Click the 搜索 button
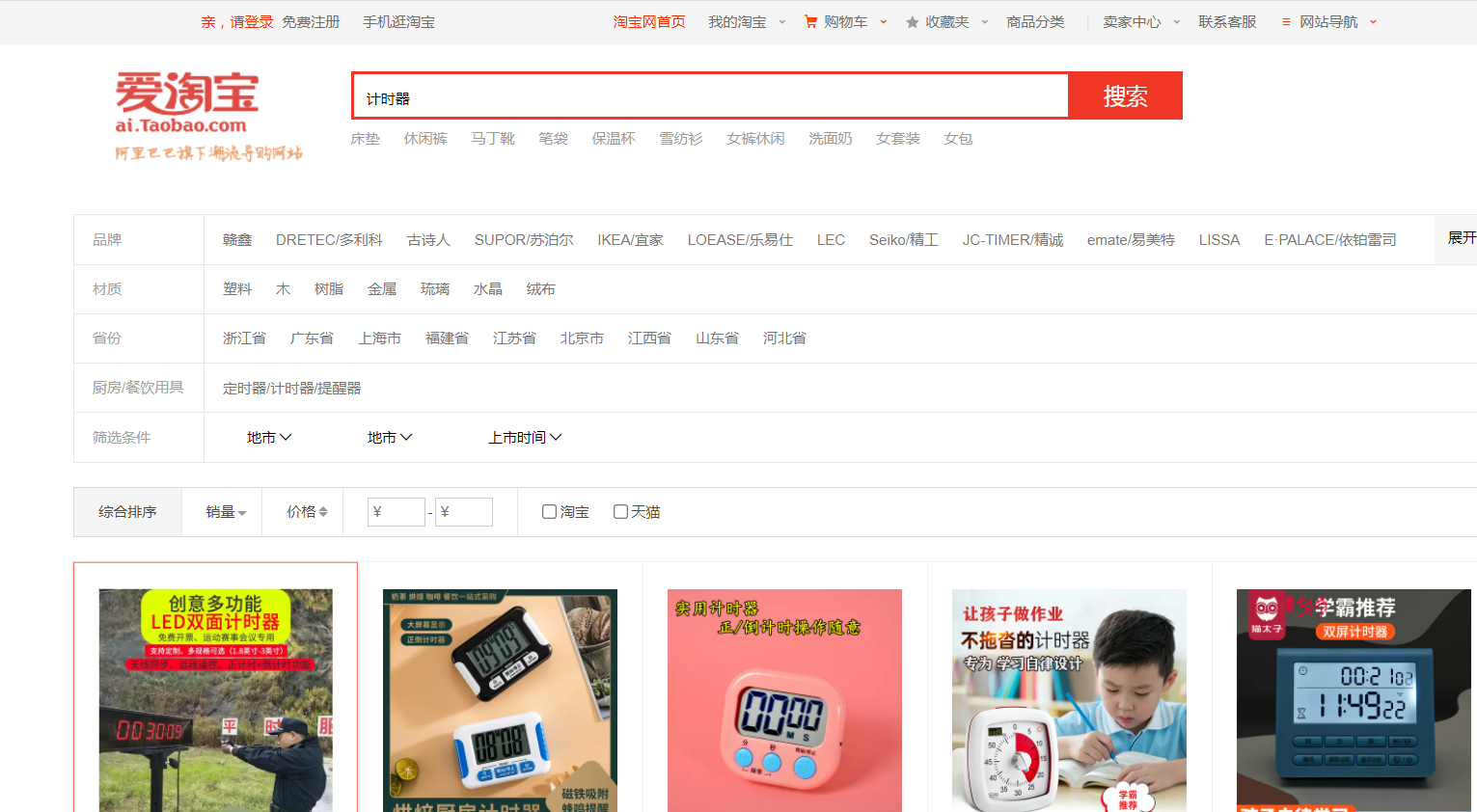 click(1125, 95)
